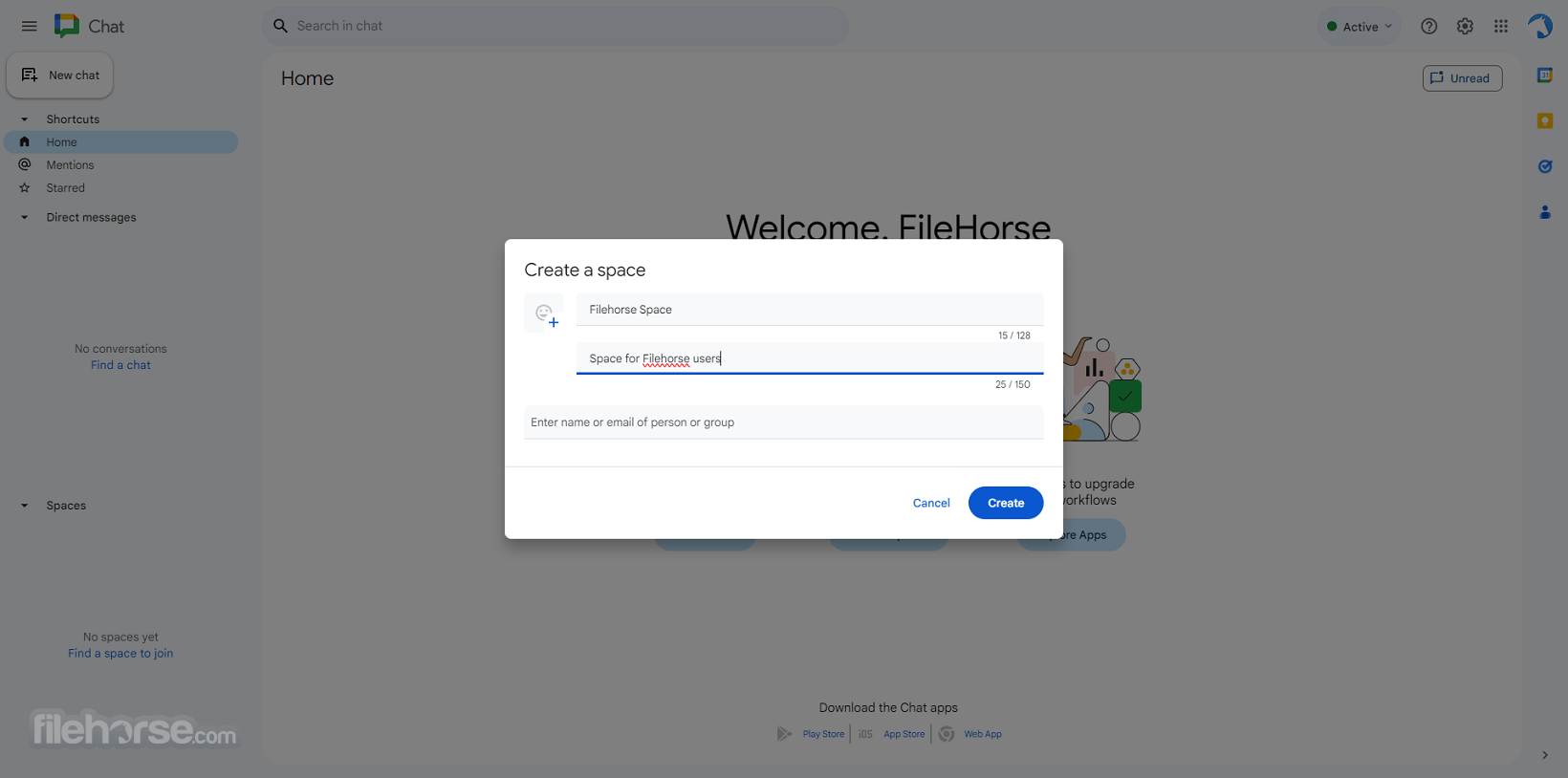Click the space name field Filehorse Space
The width and height of the screenshot is (1568, 778).
click(810, 310)
